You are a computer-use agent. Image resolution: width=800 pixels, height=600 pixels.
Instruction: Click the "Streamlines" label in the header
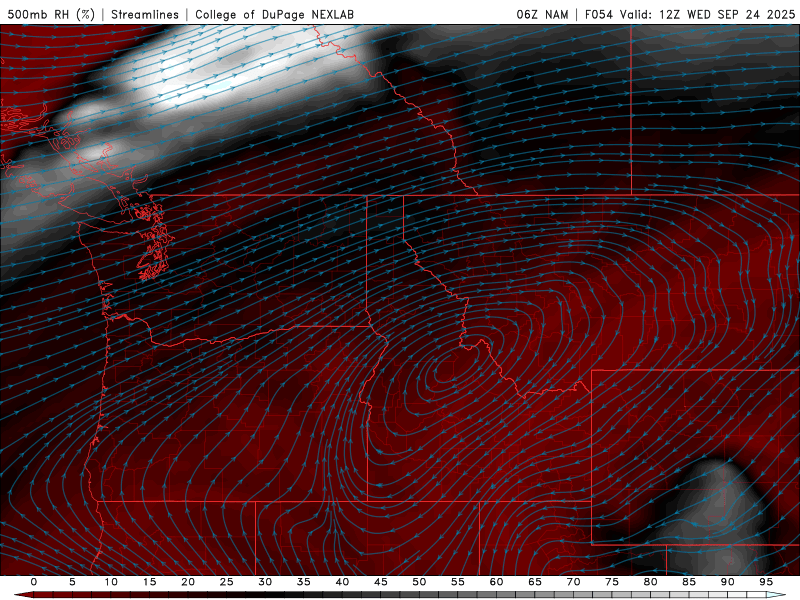(145, 14)
